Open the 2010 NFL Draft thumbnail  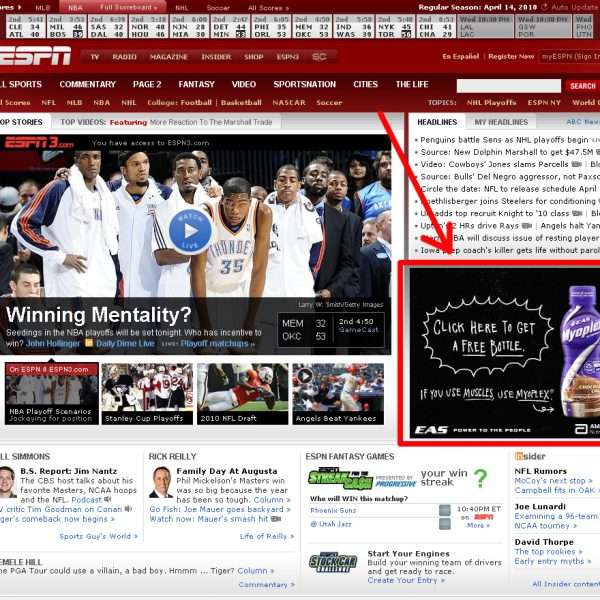pos(243,394)
